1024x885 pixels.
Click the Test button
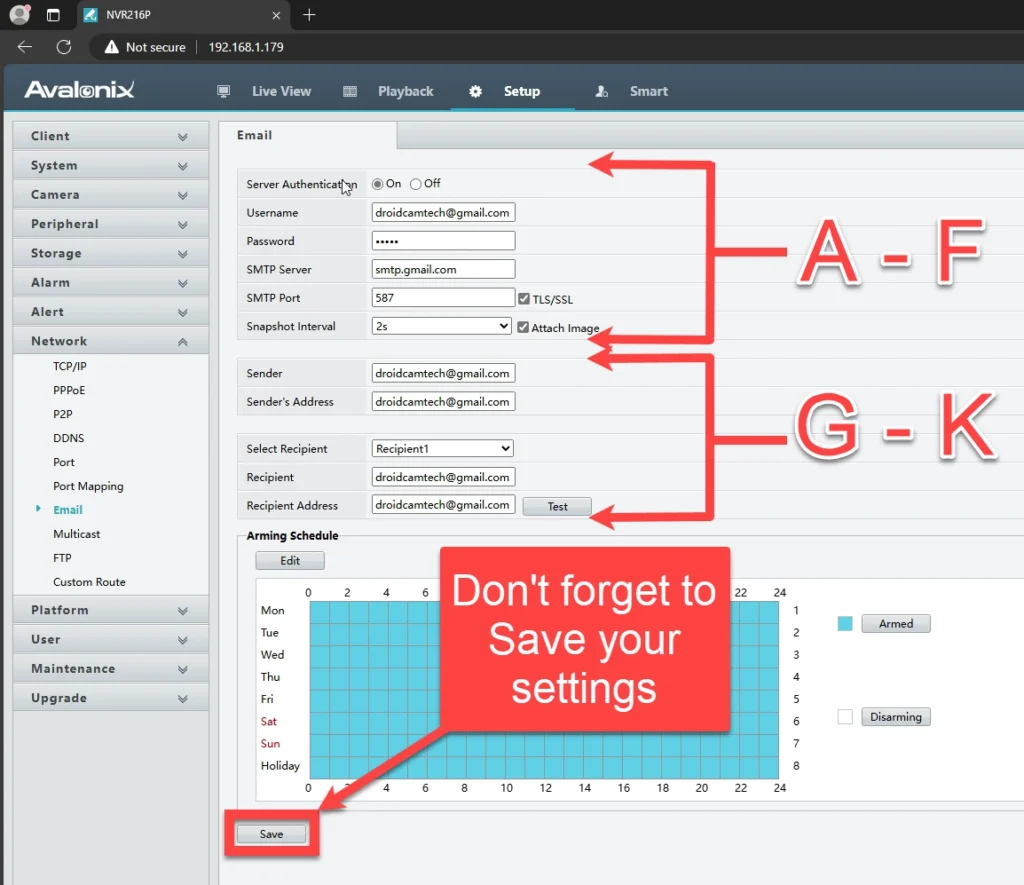[557, 507]
